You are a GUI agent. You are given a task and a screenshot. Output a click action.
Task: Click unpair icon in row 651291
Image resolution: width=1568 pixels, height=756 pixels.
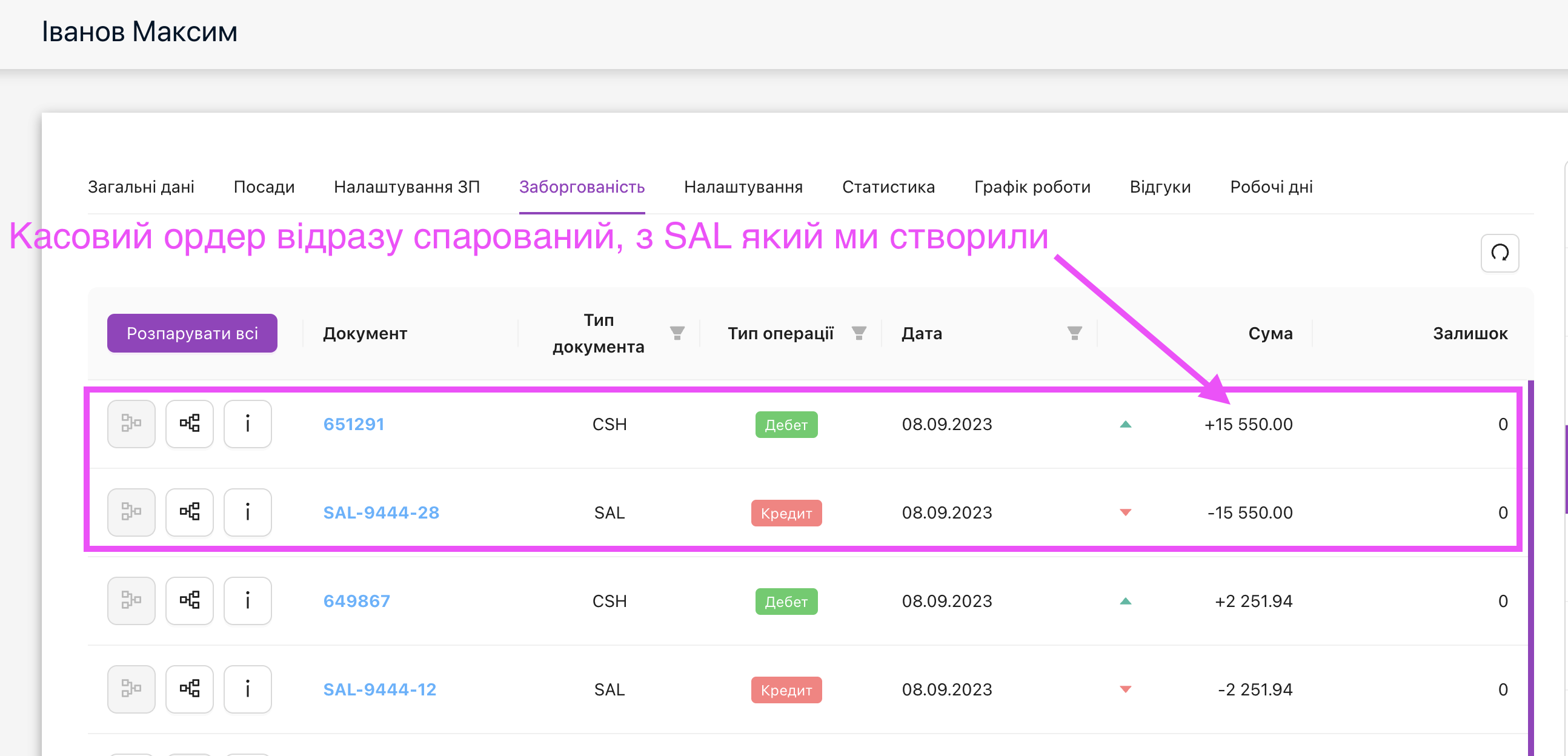pyautogui.click(x=131, y=423)
